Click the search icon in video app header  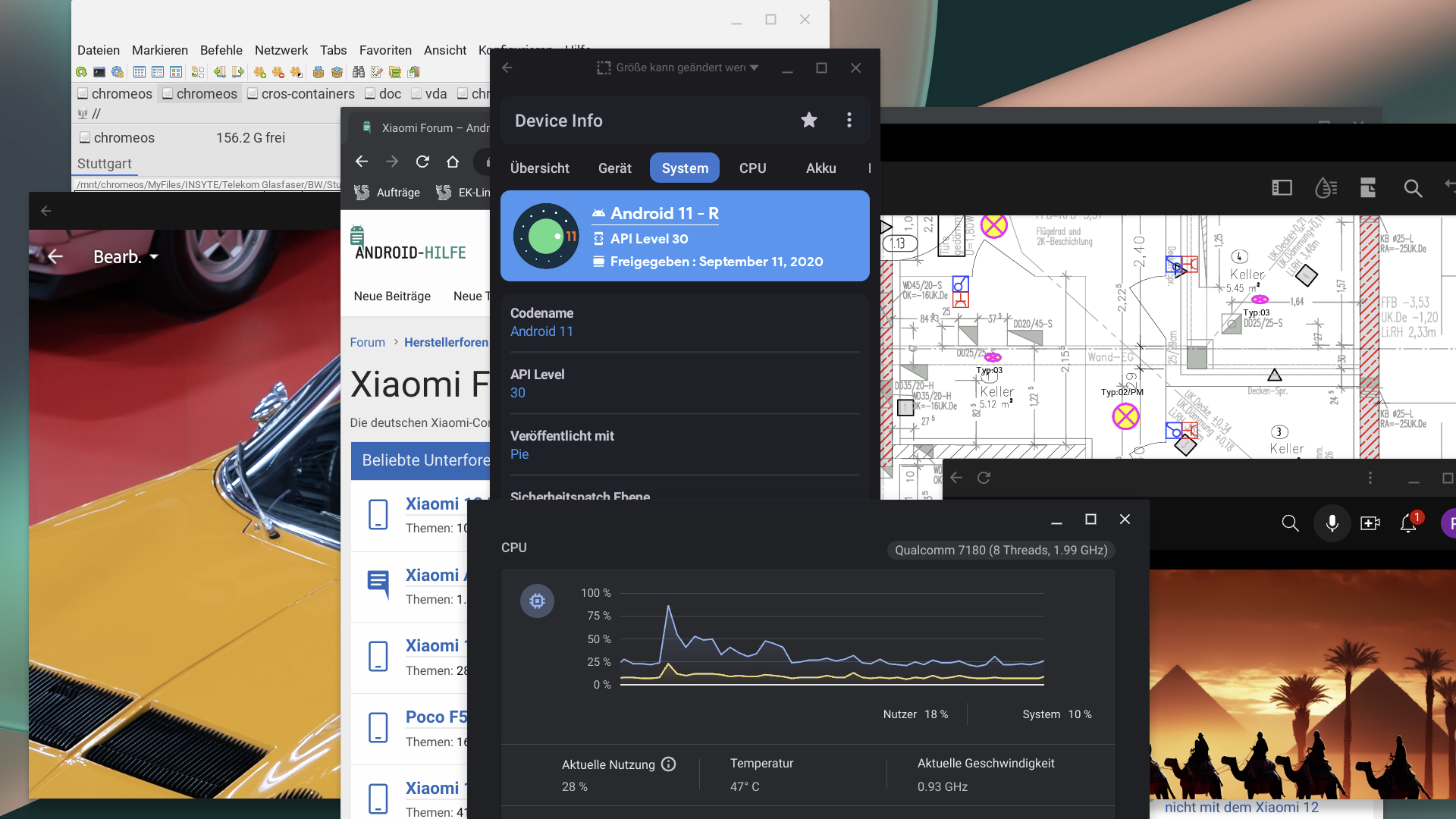tap(1290, 523)
